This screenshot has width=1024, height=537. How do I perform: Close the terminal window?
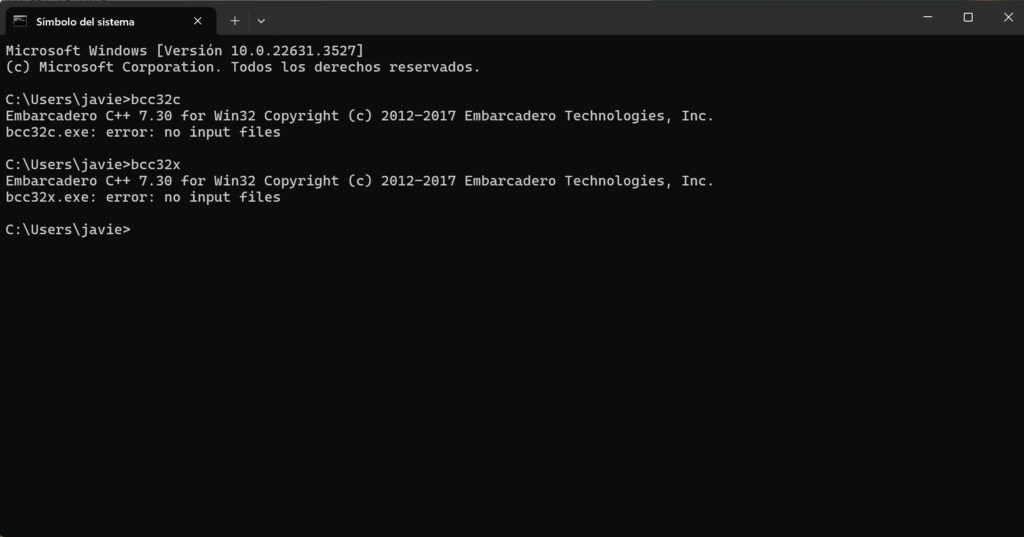[x=1008, y=18]
